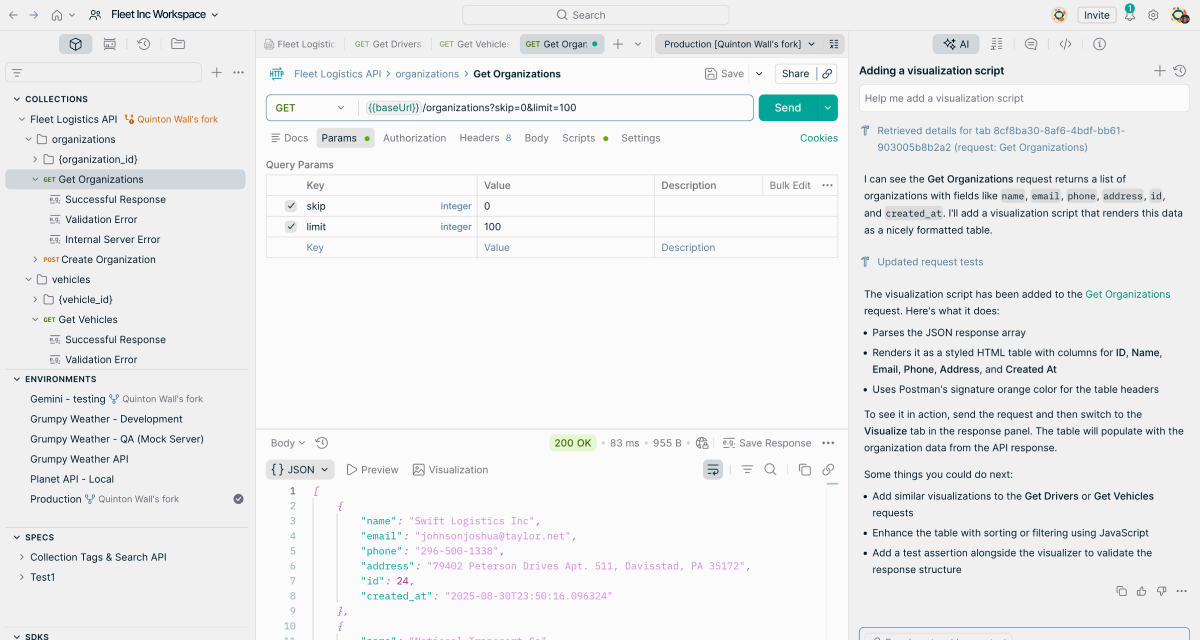Disable the limit query parameter checkbox
Viewport: 1200px width, 640px height.
pos(290,226)
